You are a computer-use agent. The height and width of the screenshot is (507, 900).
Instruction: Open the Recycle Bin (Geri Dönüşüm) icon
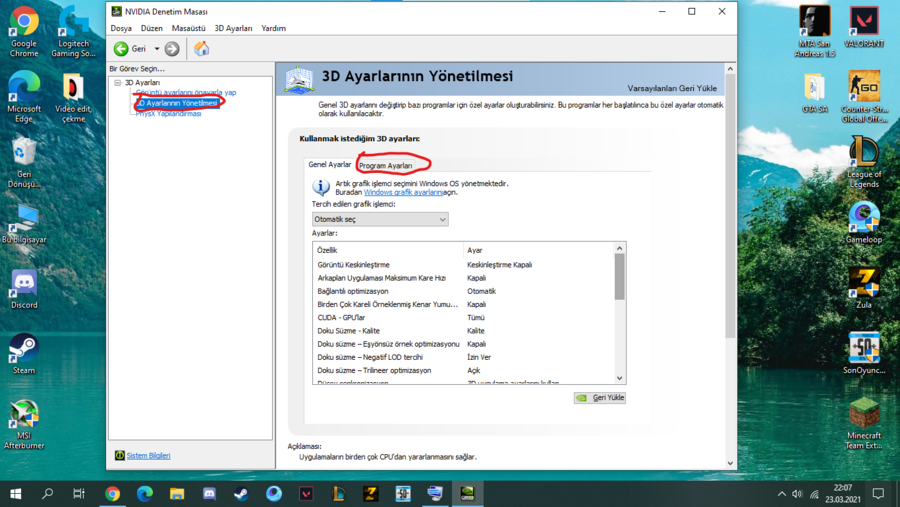(x=24, y=162)
